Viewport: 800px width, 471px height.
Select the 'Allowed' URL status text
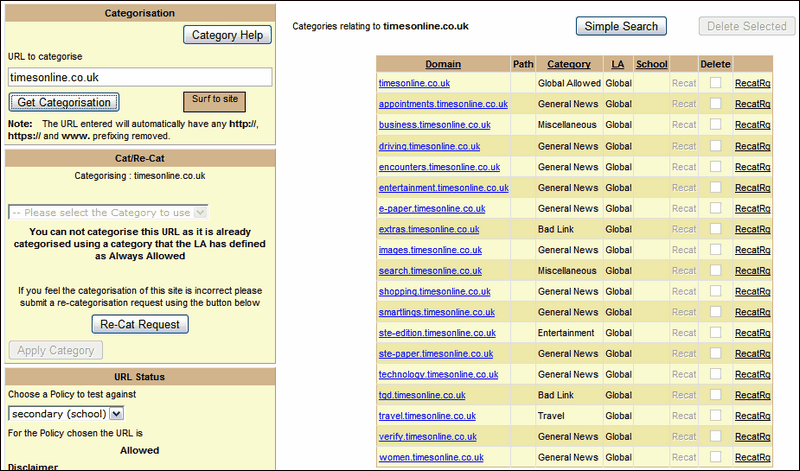(x=139, y=451)
